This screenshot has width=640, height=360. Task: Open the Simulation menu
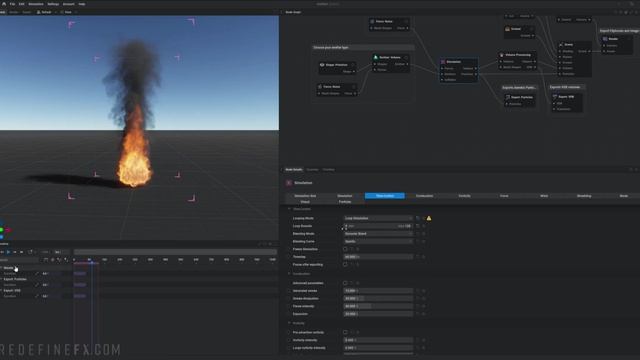(36, 4)
